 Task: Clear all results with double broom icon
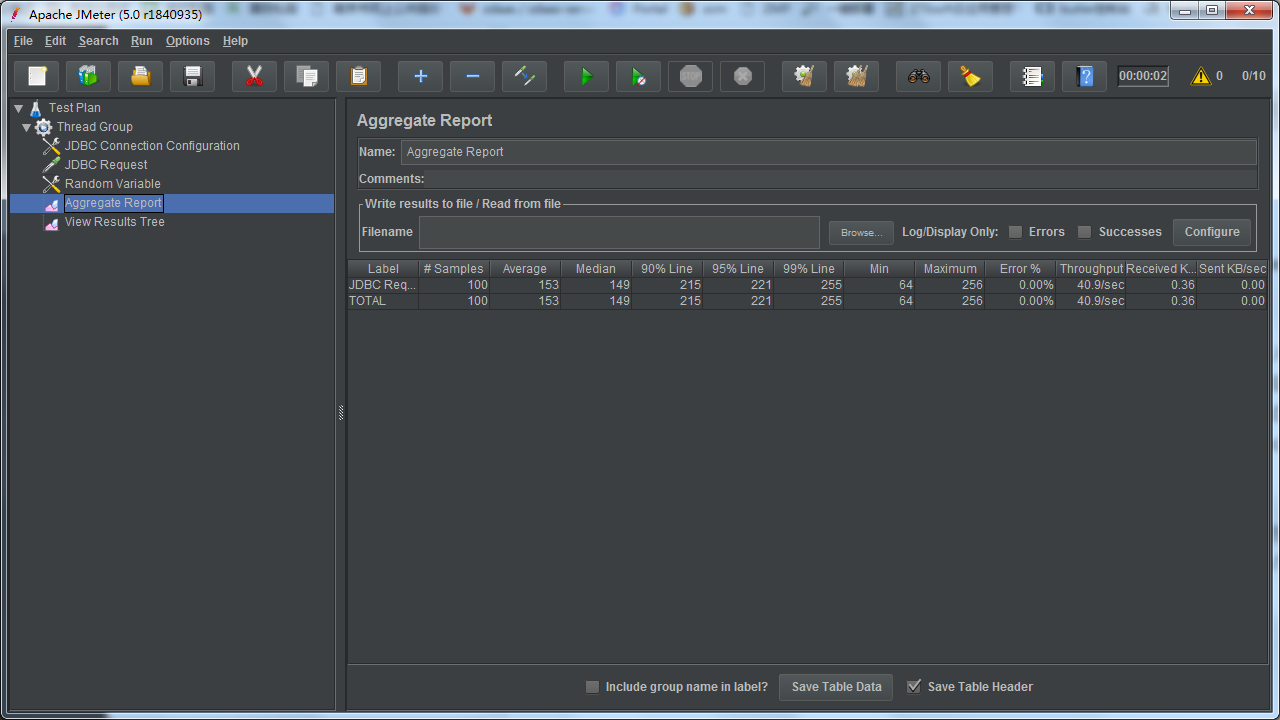tap(857, 76)
